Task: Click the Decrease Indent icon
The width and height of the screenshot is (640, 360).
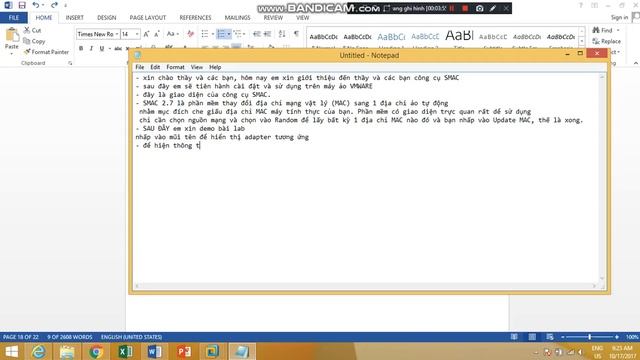Action: pyautogui.click(x=256, y=34)
